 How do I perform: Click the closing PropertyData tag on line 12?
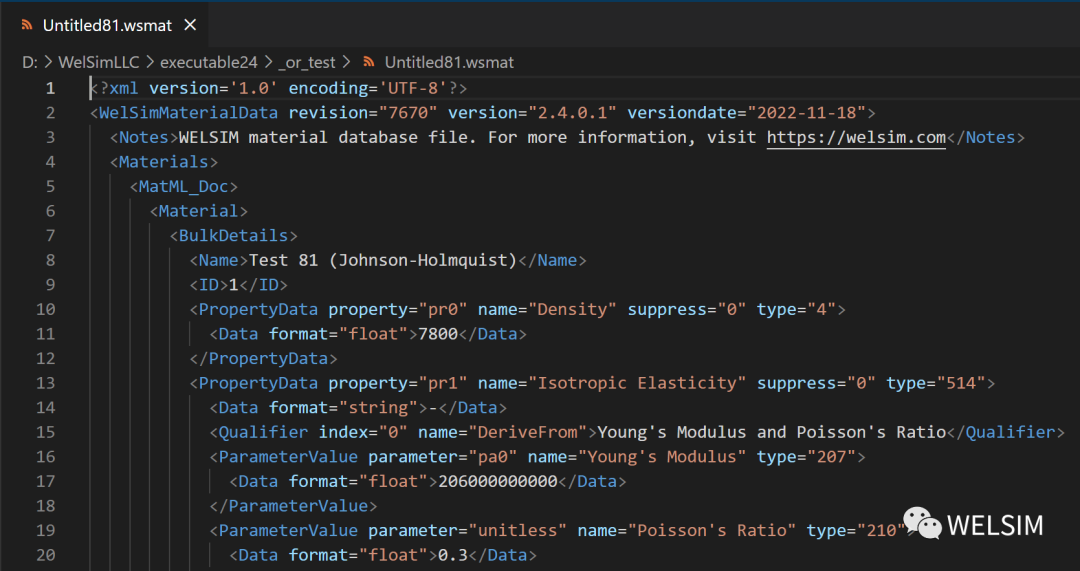click(x=263, y=358)
